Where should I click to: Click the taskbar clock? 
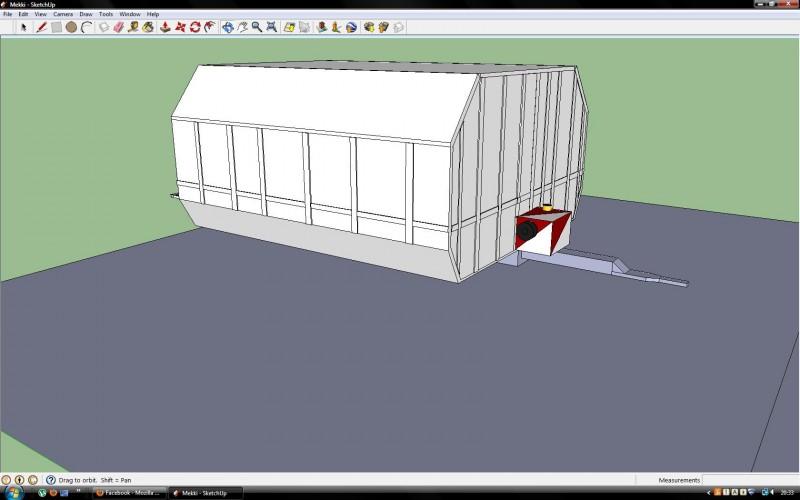pyautogui.click(x=787, y=493)
